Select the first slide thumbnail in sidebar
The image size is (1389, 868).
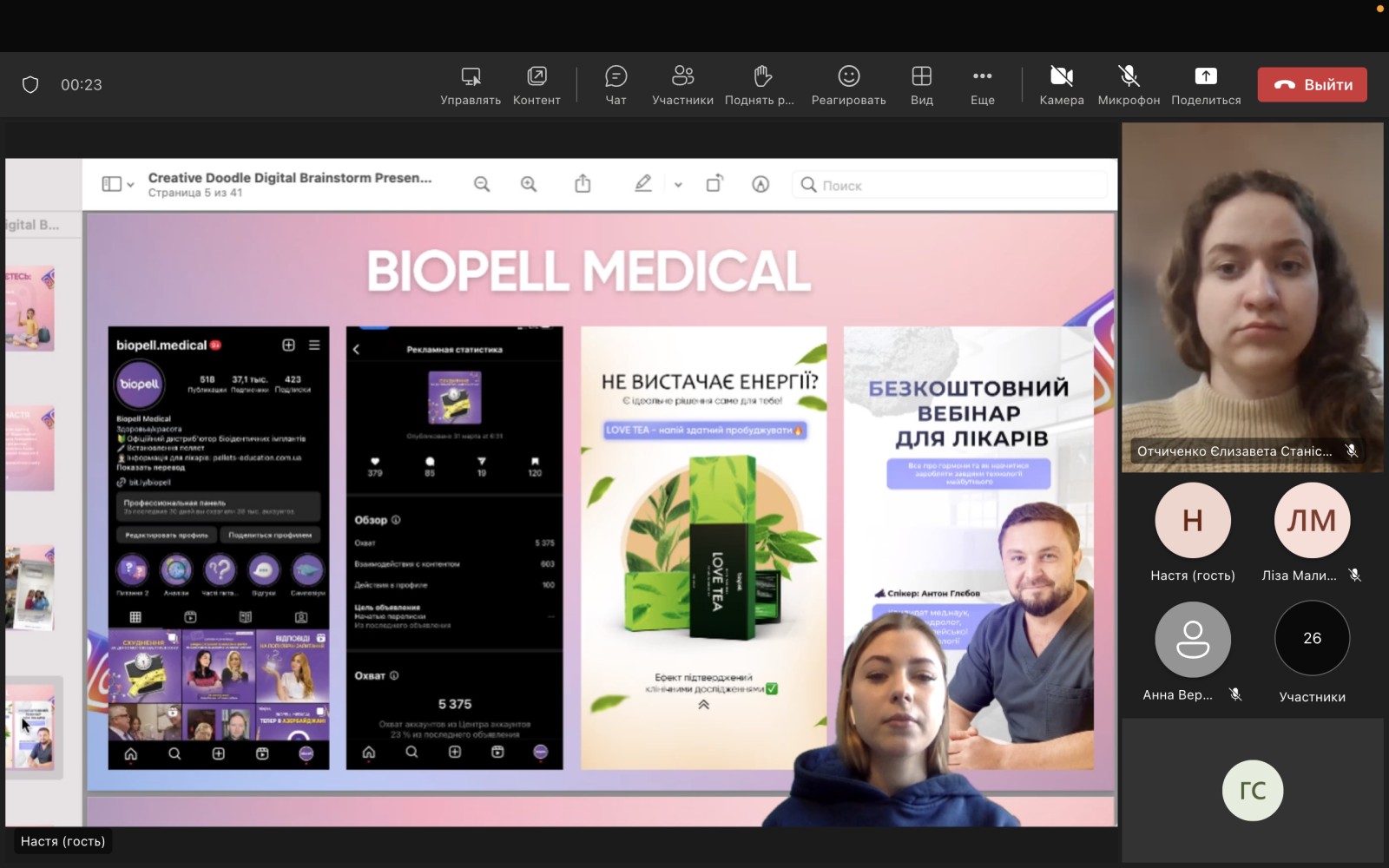30,309
